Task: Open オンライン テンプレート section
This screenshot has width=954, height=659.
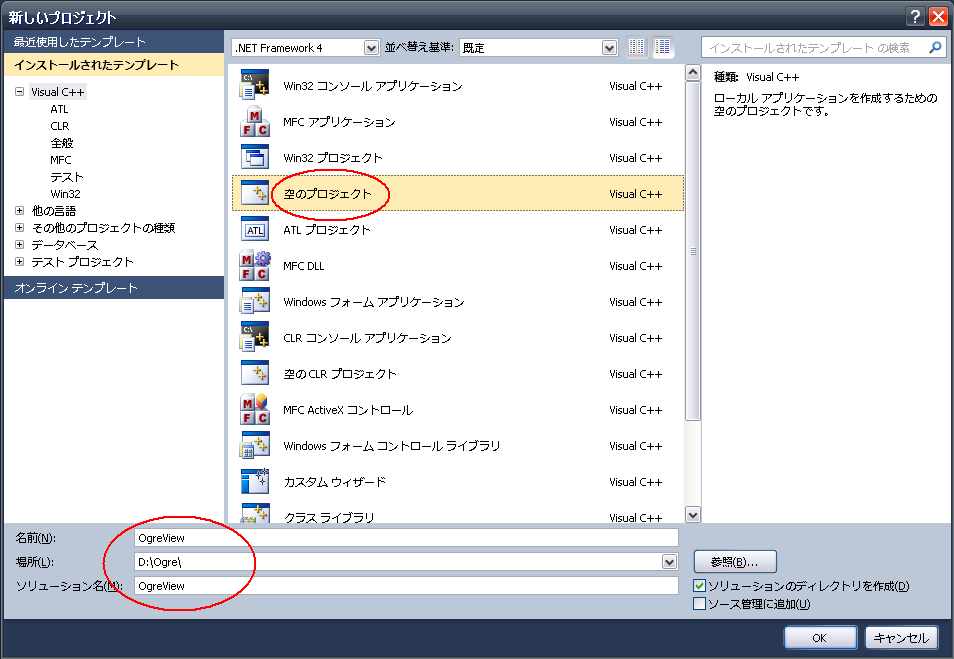Action: tap(114, 287)
